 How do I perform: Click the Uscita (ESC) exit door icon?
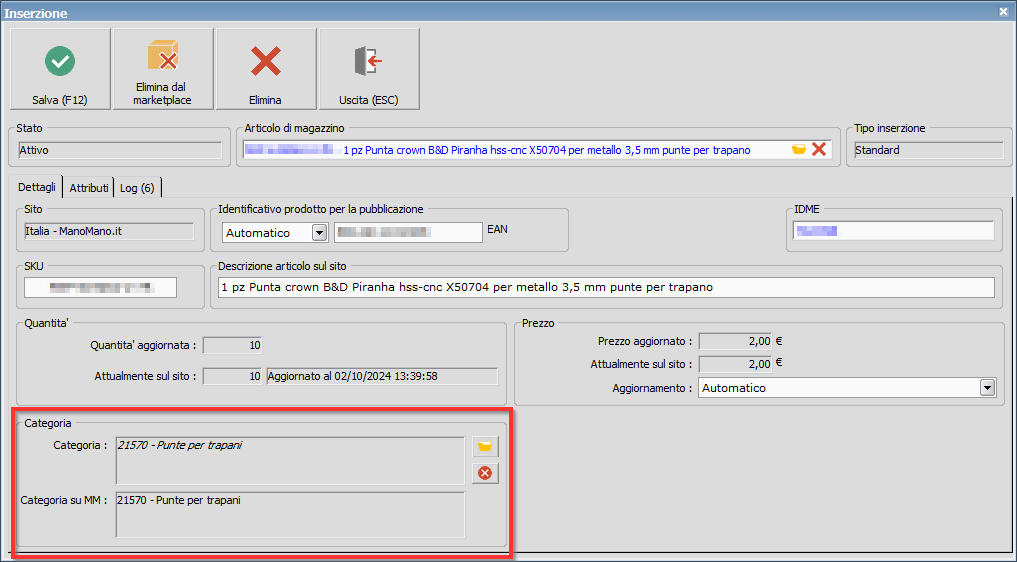click(368, 68)
